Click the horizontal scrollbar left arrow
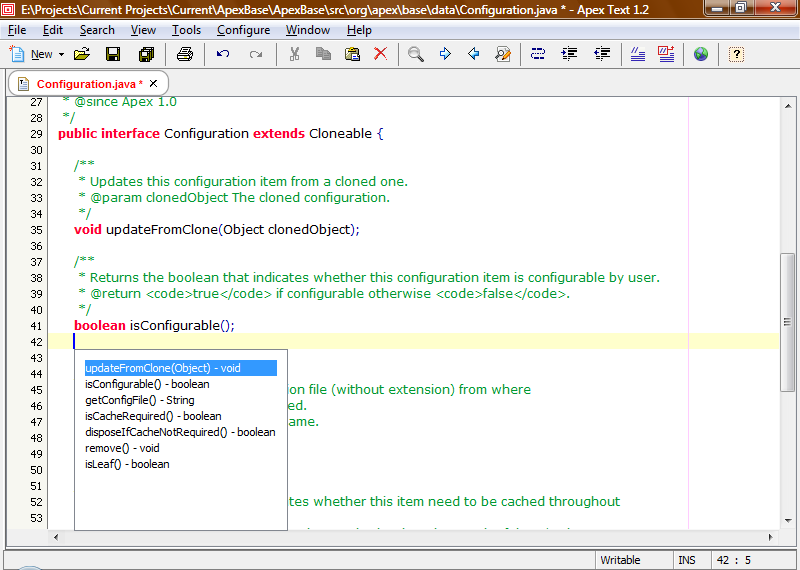Image resolution: width=800 pixels, height=570 pixels. pos(56,537)
